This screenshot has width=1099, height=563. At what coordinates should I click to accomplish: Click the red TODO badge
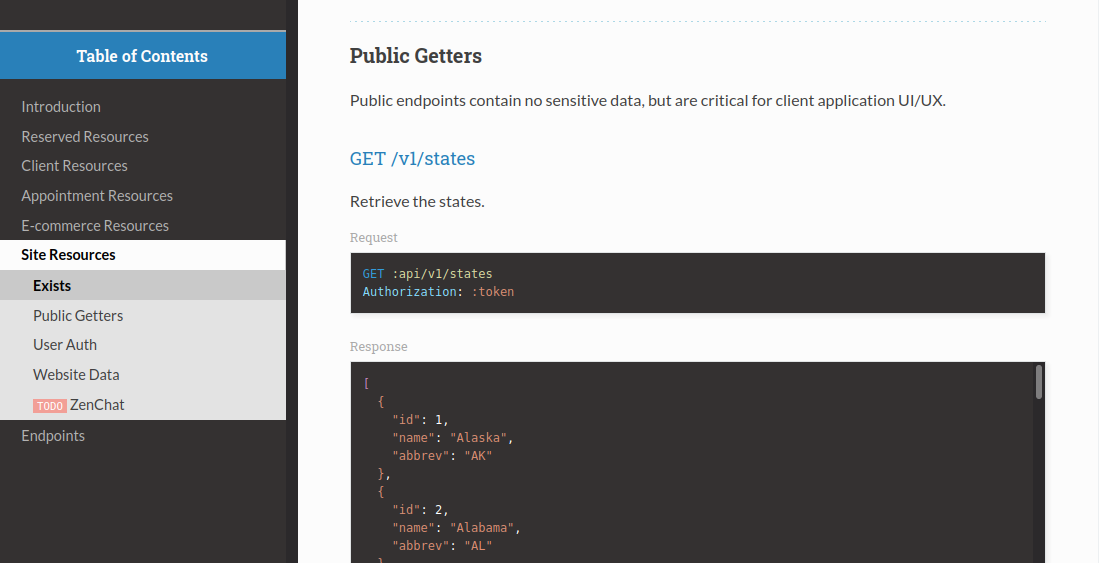point(50,406)
